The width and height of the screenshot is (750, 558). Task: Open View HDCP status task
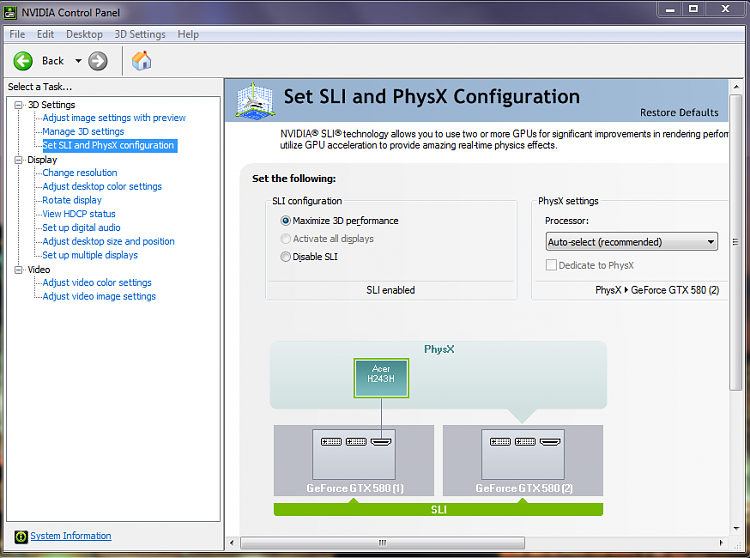[x=79, y=214]
